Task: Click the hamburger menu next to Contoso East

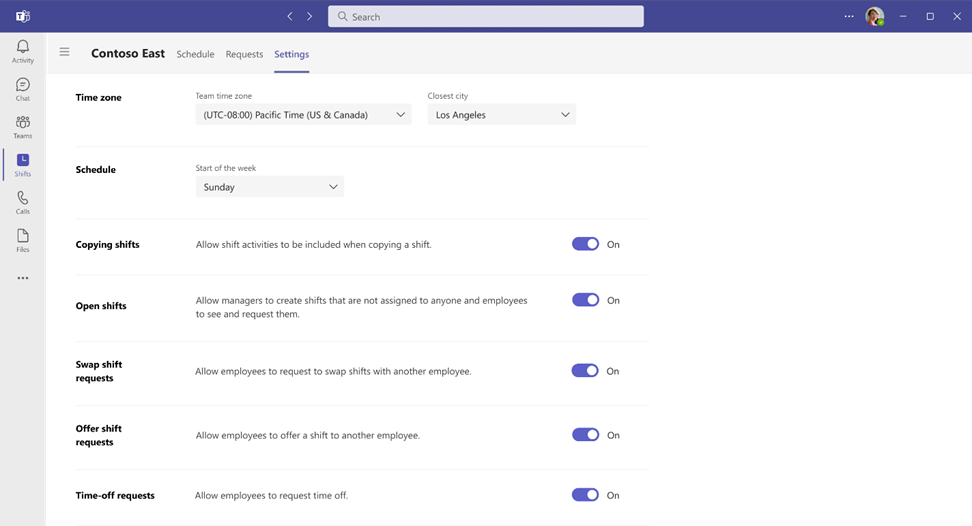Action: click(x=64, y=52)
